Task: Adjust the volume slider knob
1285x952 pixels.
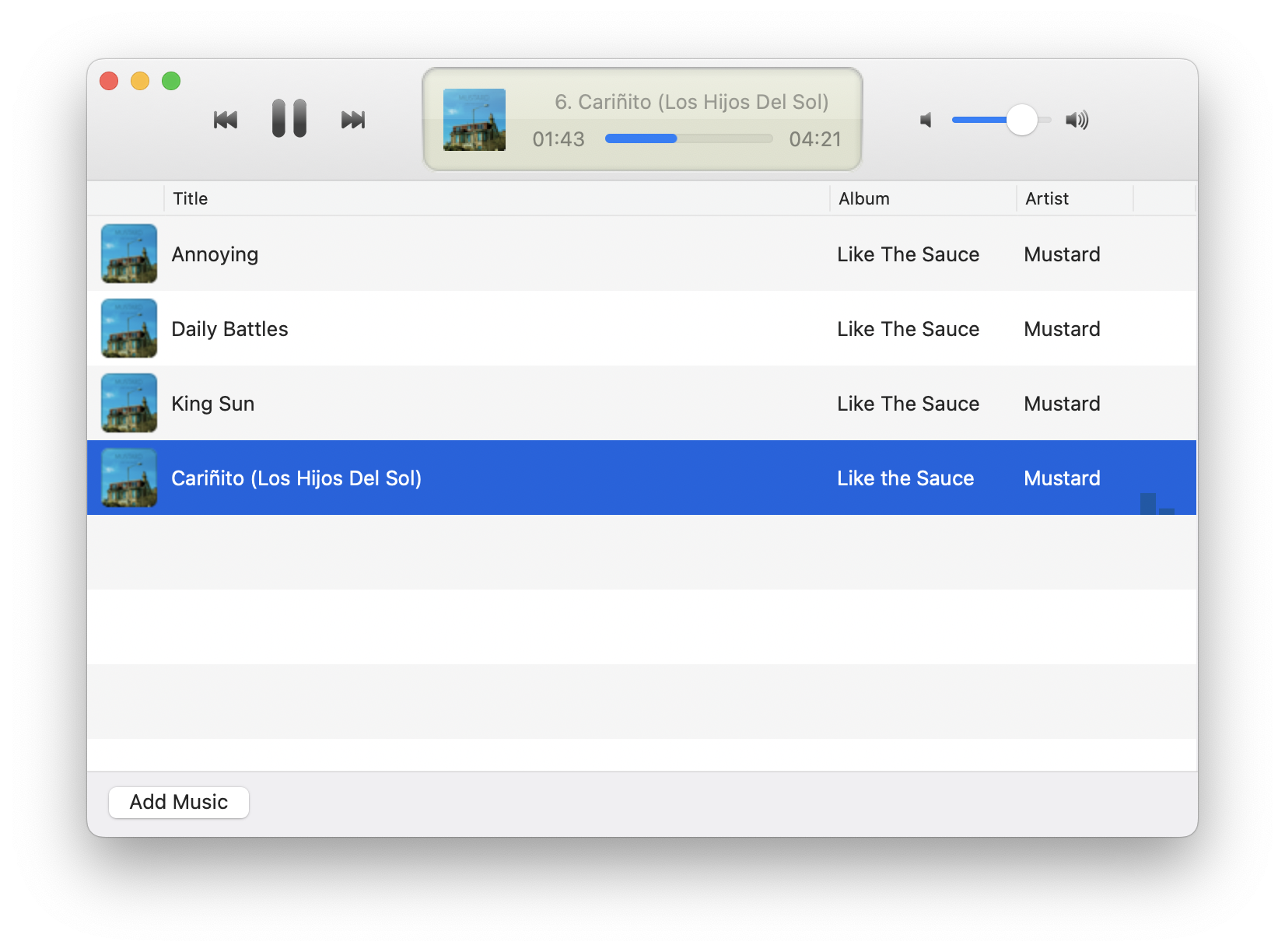Action: [1022, 120]
